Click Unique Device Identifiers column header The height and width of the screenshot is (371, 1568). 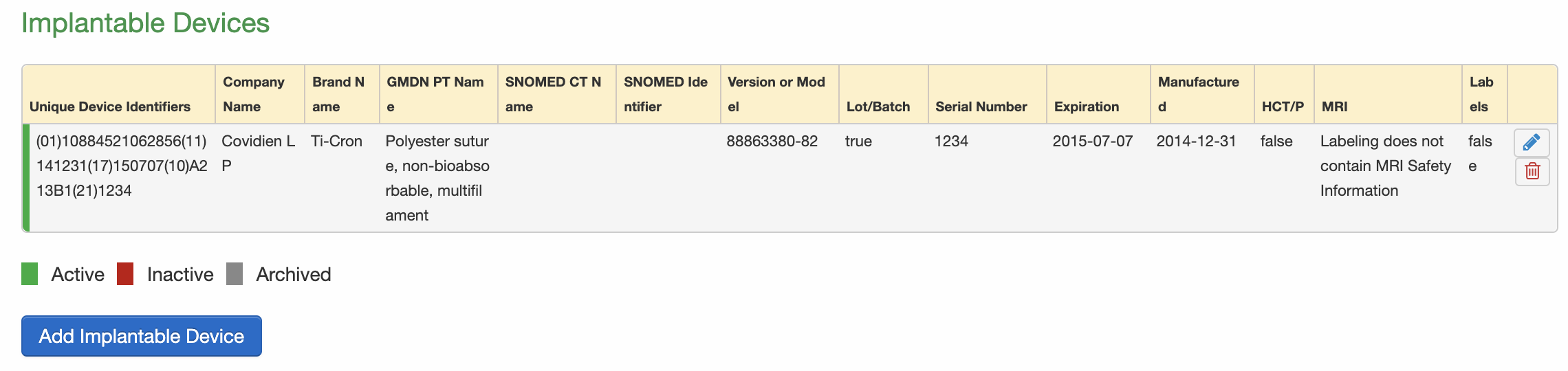tap(110, 106)
